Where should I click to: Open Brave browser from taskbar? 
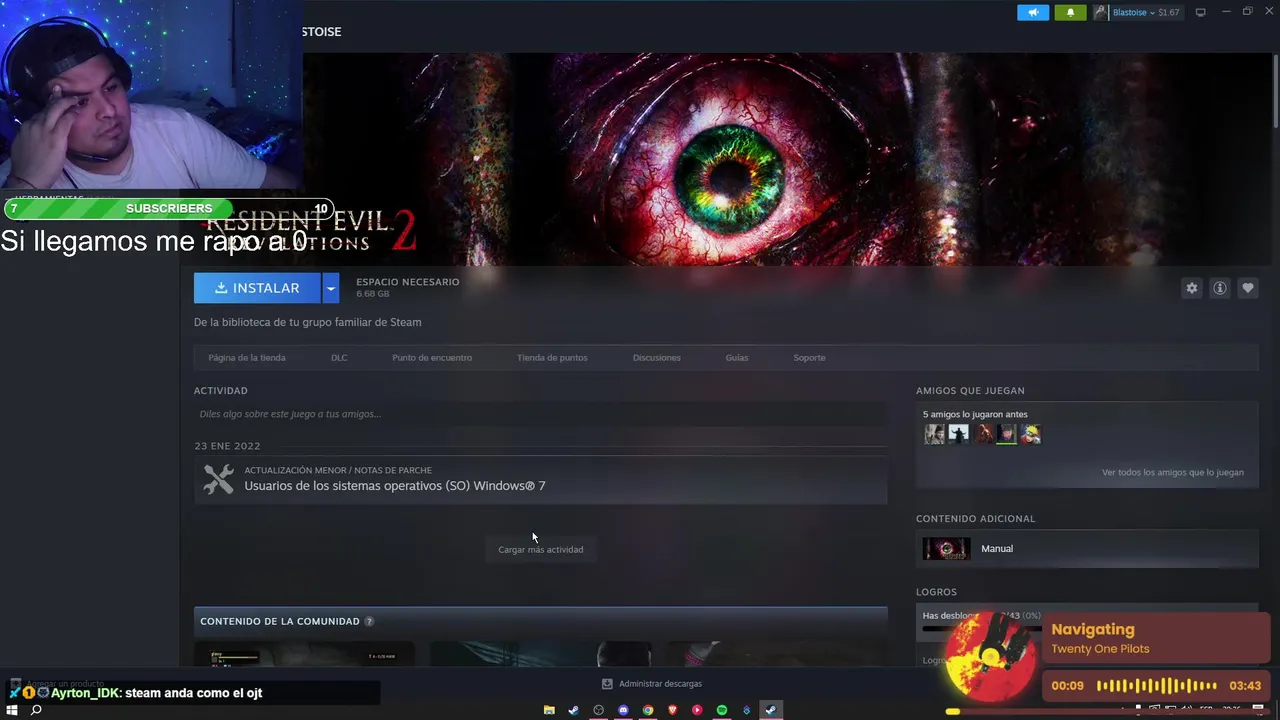(x=673, y=710)
